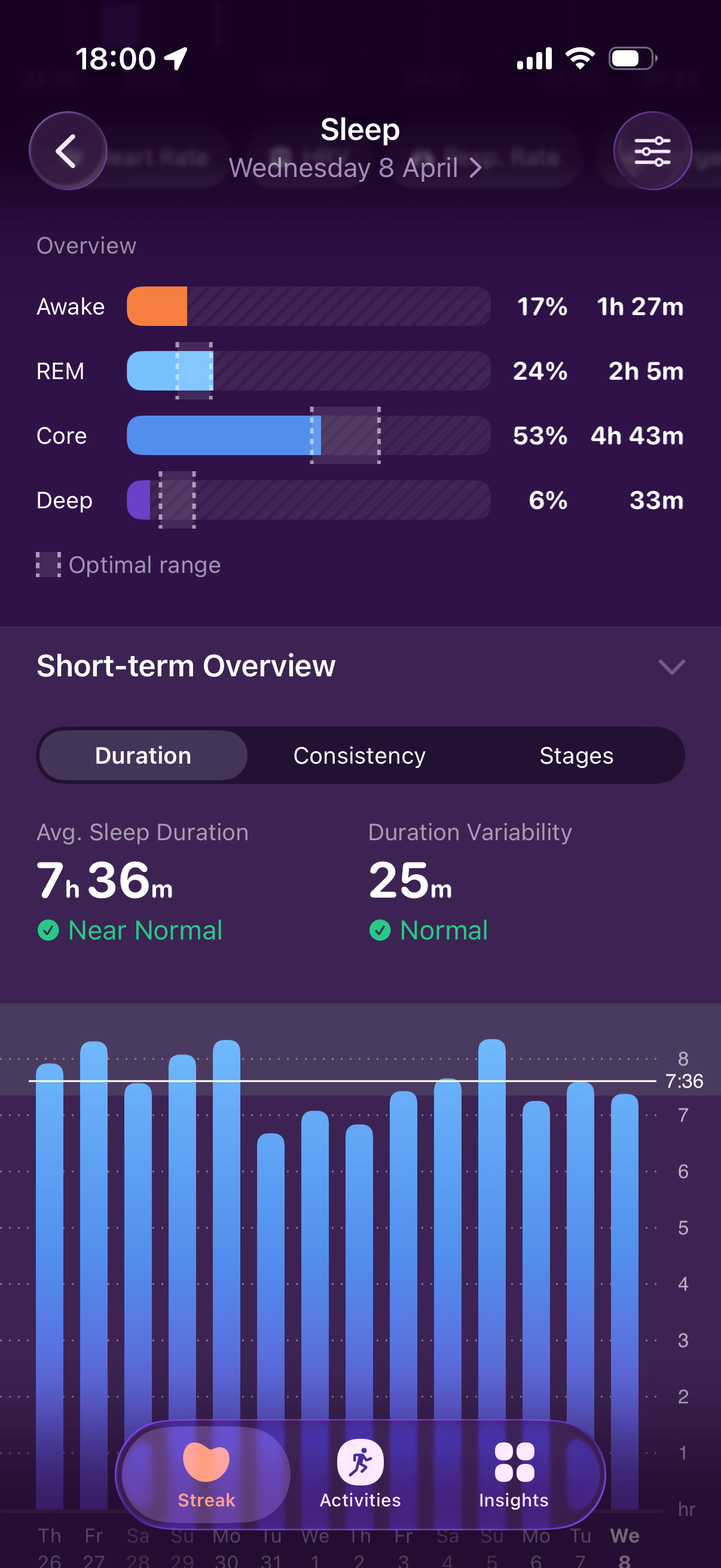Open the filter sliders settings icon
Viewport: 721px width, 1568px height.
pos(652,151)
